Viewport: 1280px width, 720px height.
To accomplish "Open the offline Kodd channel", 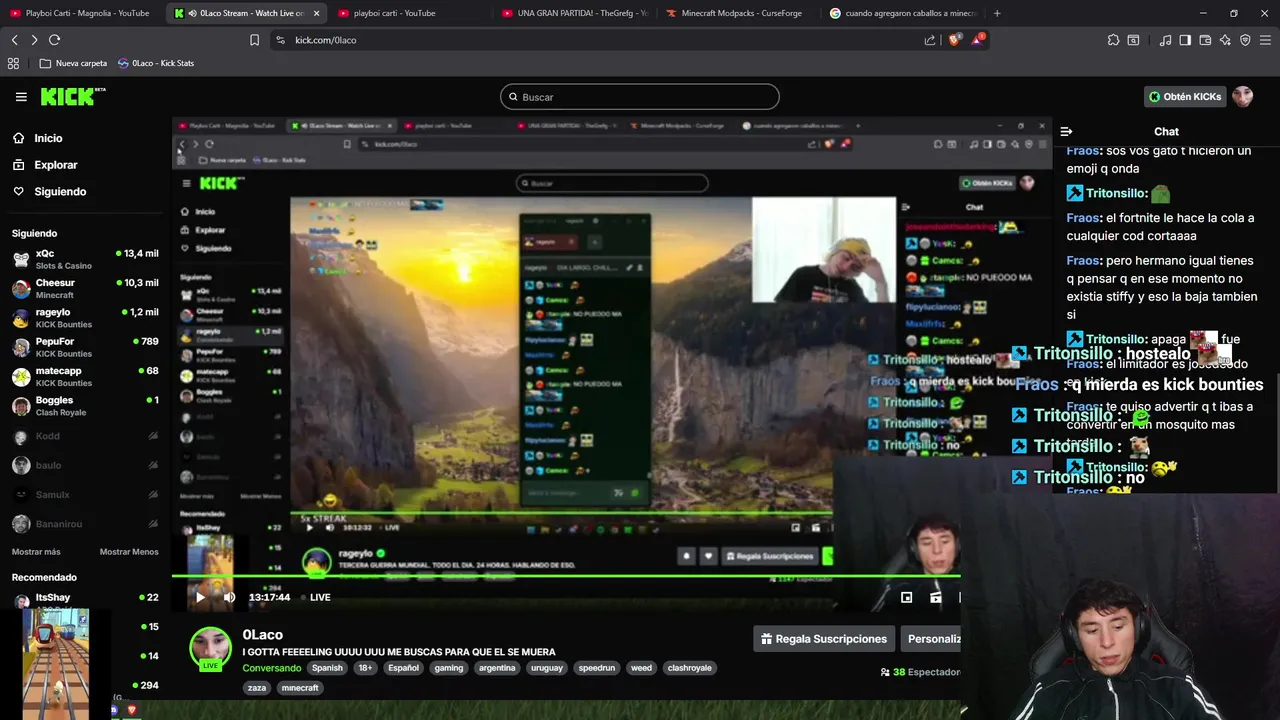I will click(x=85, y=436).
